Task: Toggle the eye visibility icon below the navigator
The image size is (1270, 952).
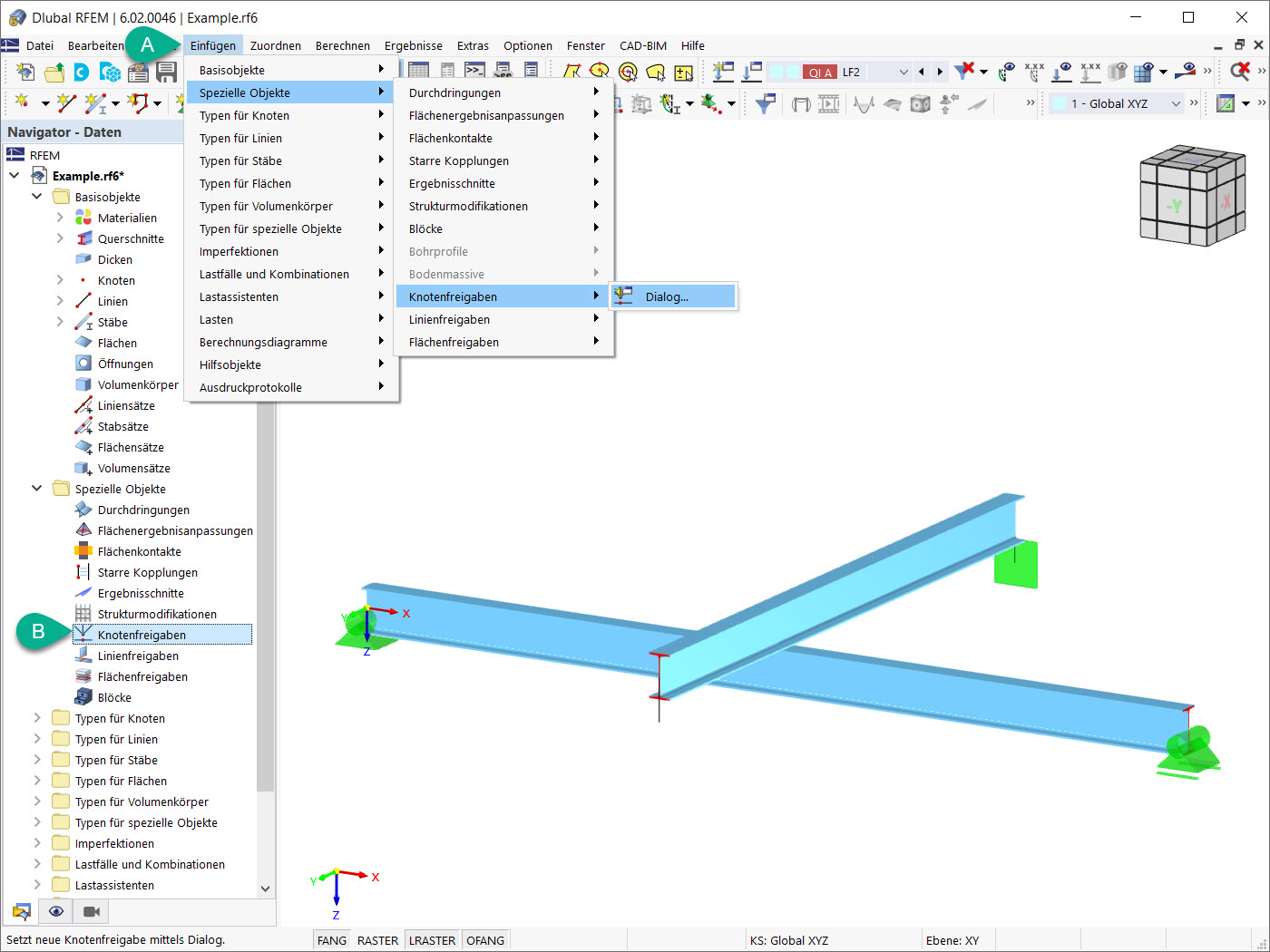Action: click(x=55, y=911)
